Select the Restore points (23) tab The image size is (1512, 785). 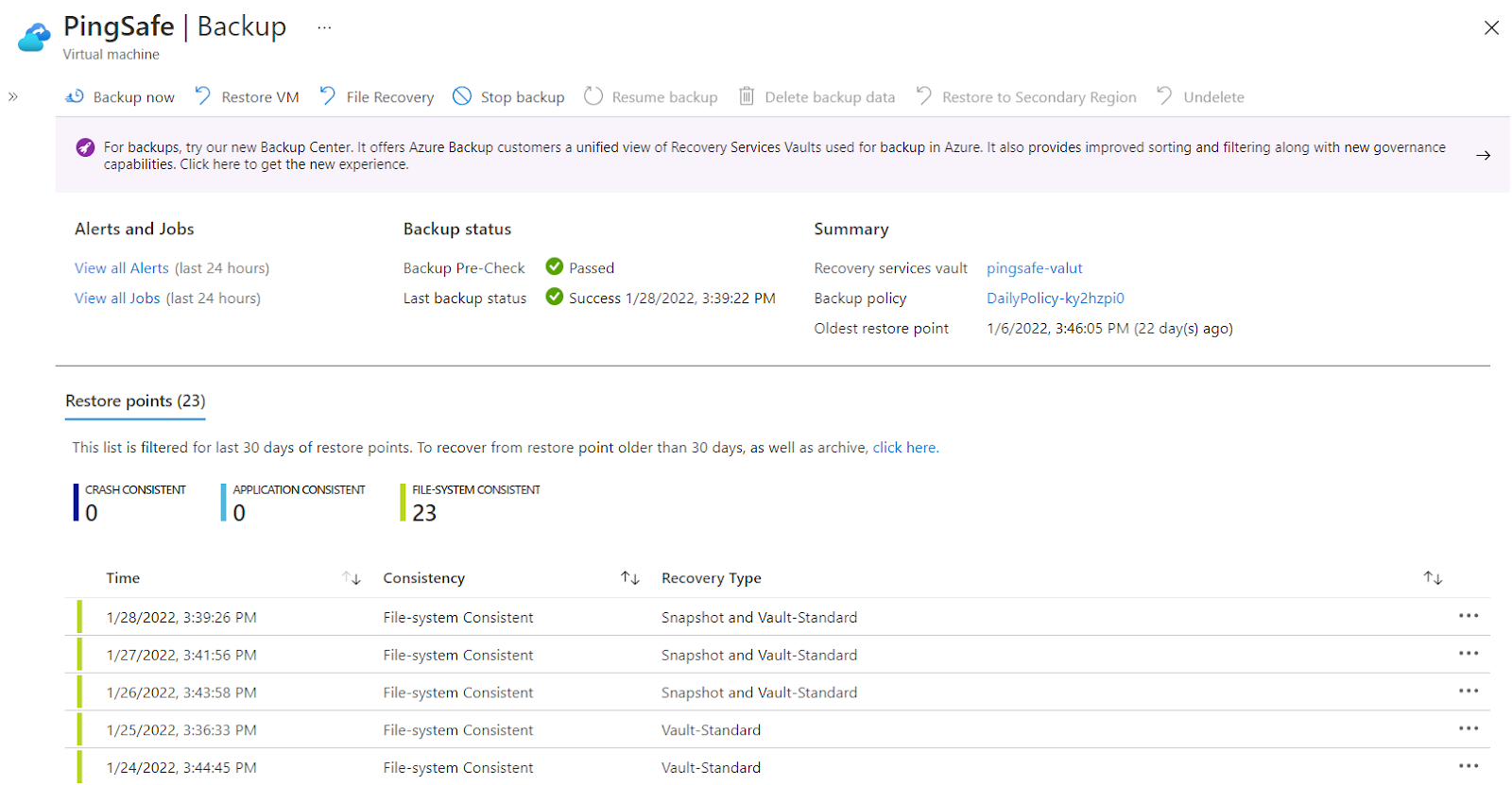(x=135, y=401)
